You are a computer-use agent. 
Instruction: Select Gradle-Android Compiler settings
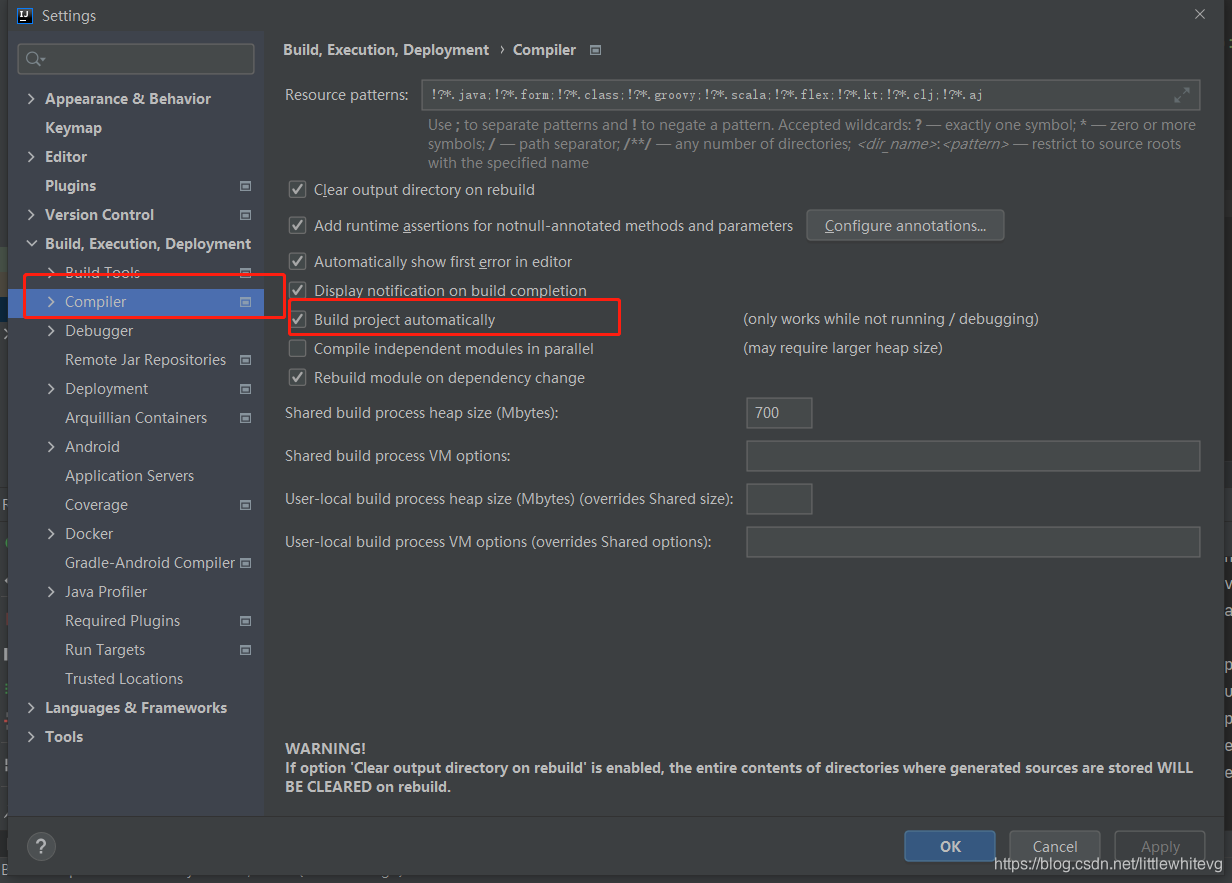(x=150, y=563)
